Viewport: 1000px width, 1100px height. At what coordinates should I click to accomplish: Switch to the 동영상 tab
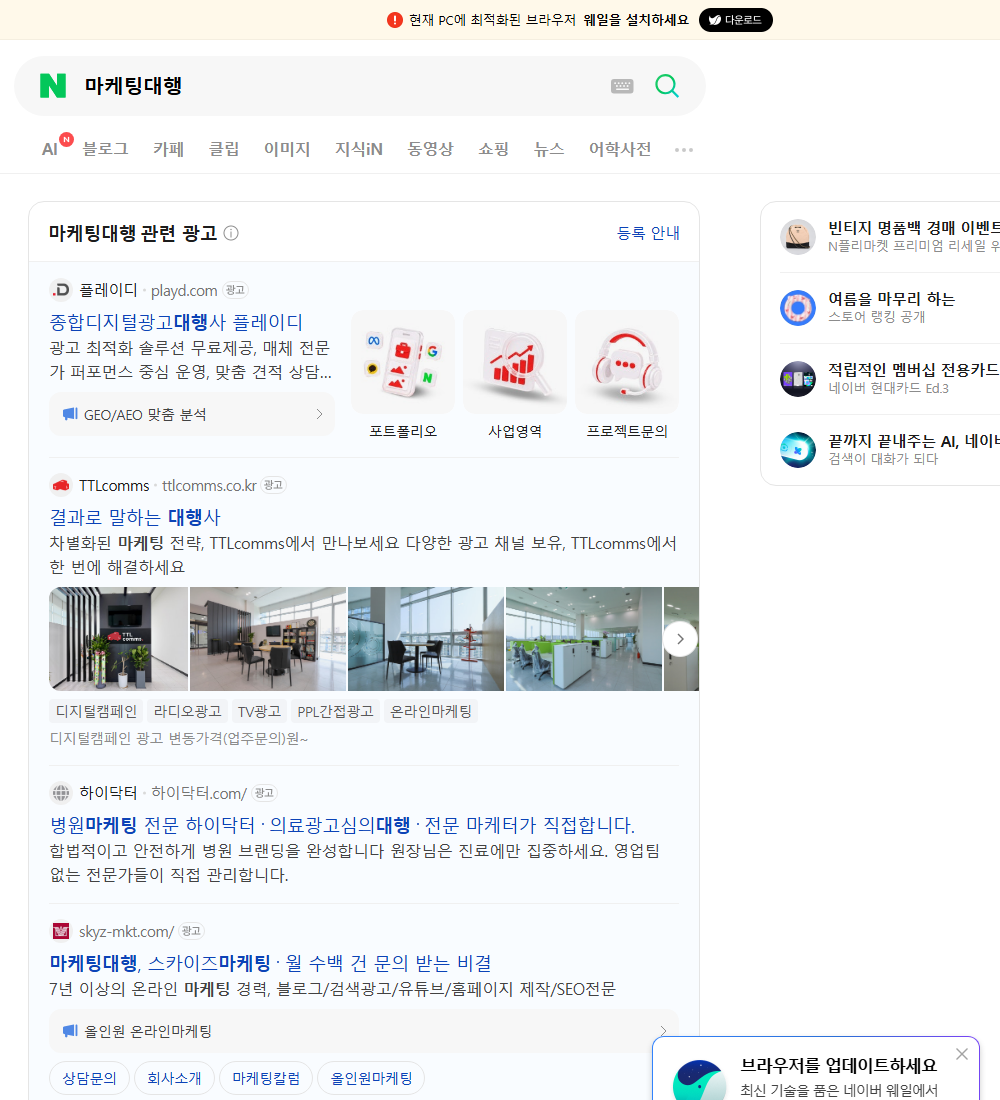[430, 149]
